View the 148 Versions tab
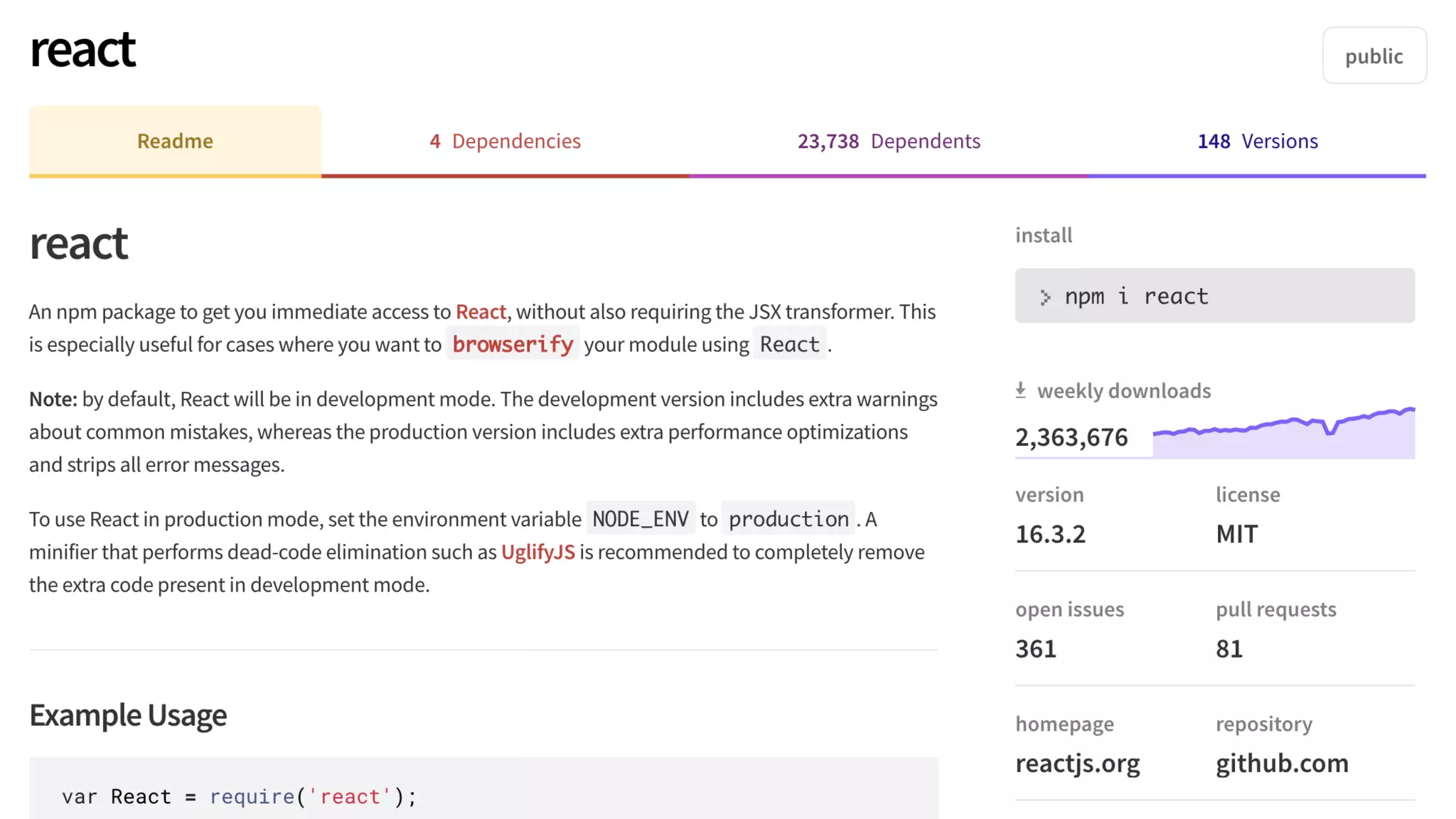 point(1257,141)
